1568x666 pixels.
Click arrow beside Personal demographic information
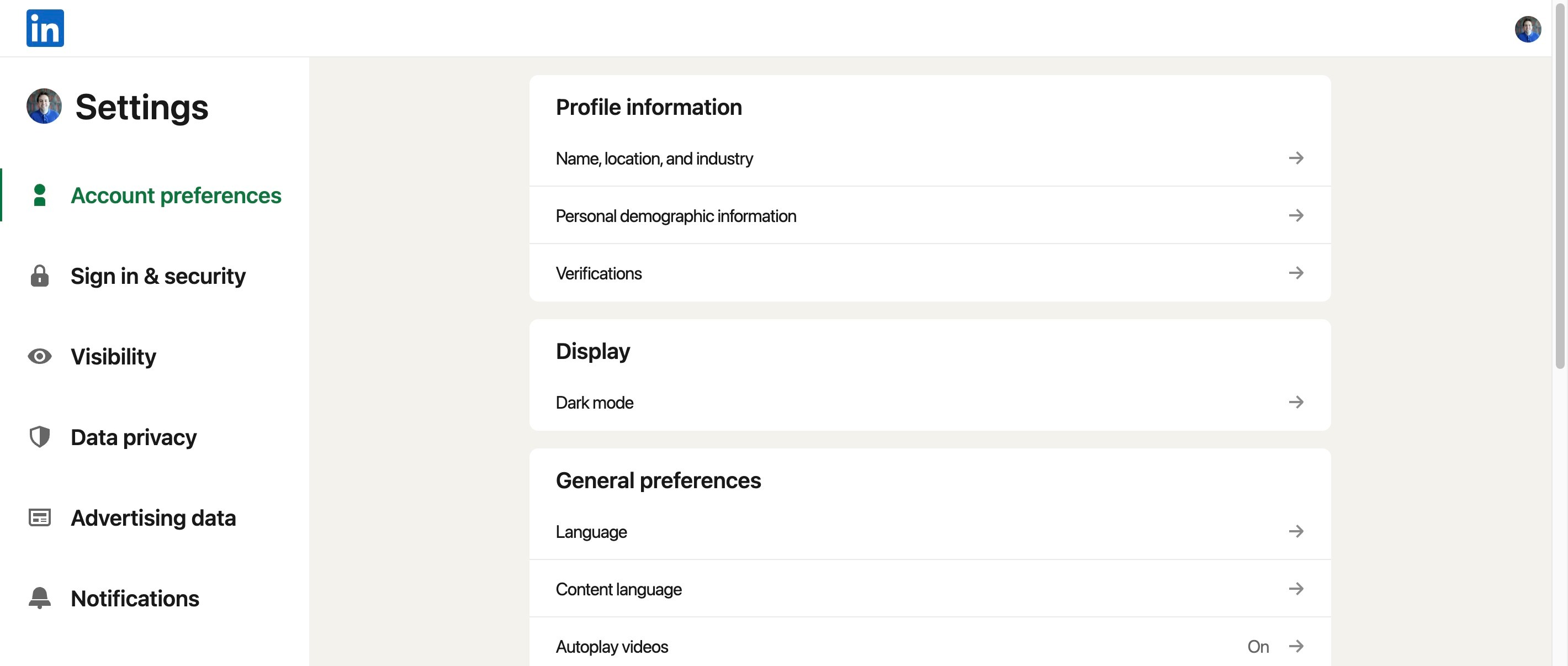click(x=1296, y=215)
